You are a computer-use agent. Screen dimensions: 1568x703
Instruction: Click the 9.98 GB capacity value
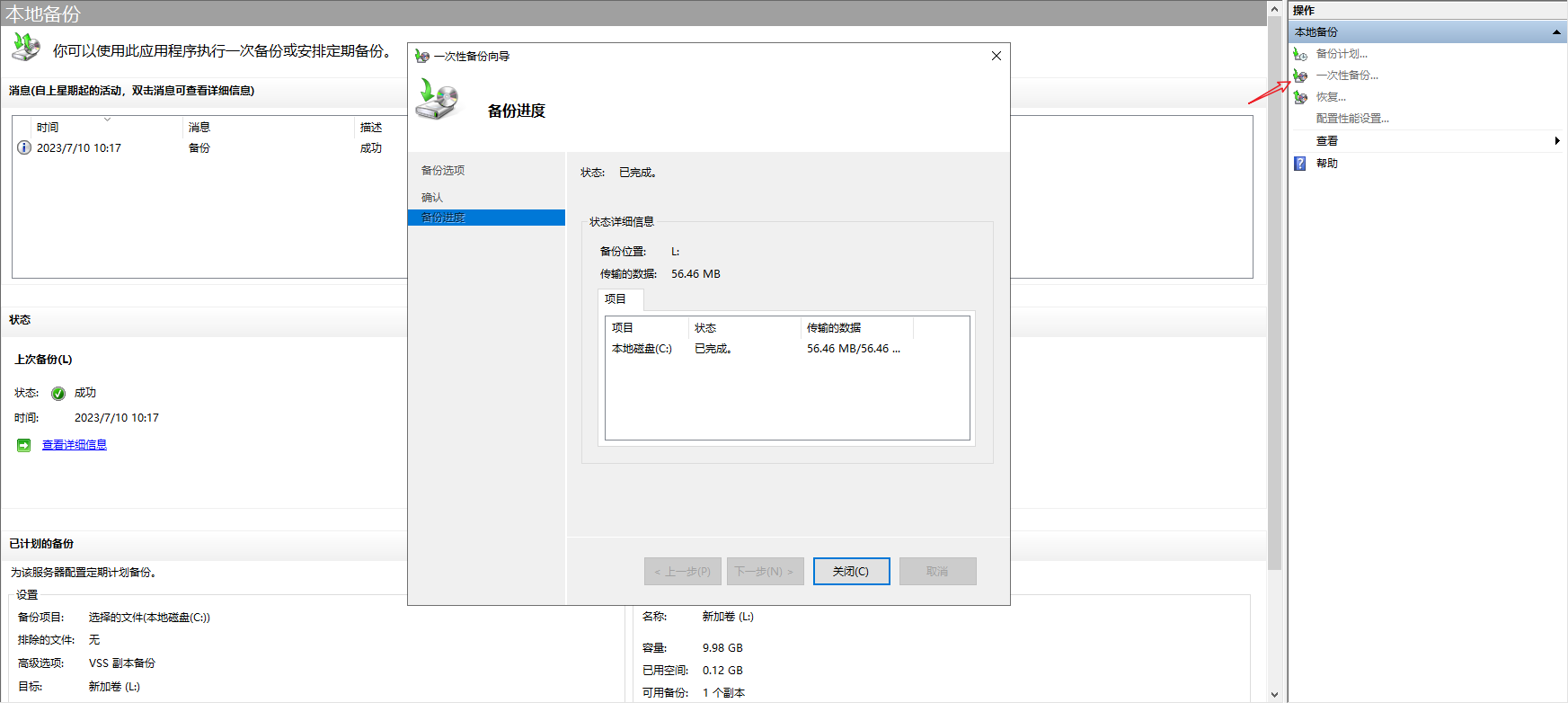[x=722, y=648]
